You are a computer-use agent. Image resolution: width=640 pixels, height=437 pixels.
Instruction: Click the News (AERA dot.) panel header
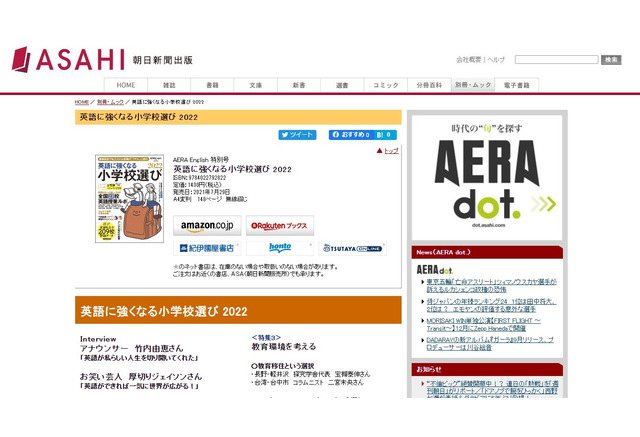pyautogui.click(x=487, y=252)
